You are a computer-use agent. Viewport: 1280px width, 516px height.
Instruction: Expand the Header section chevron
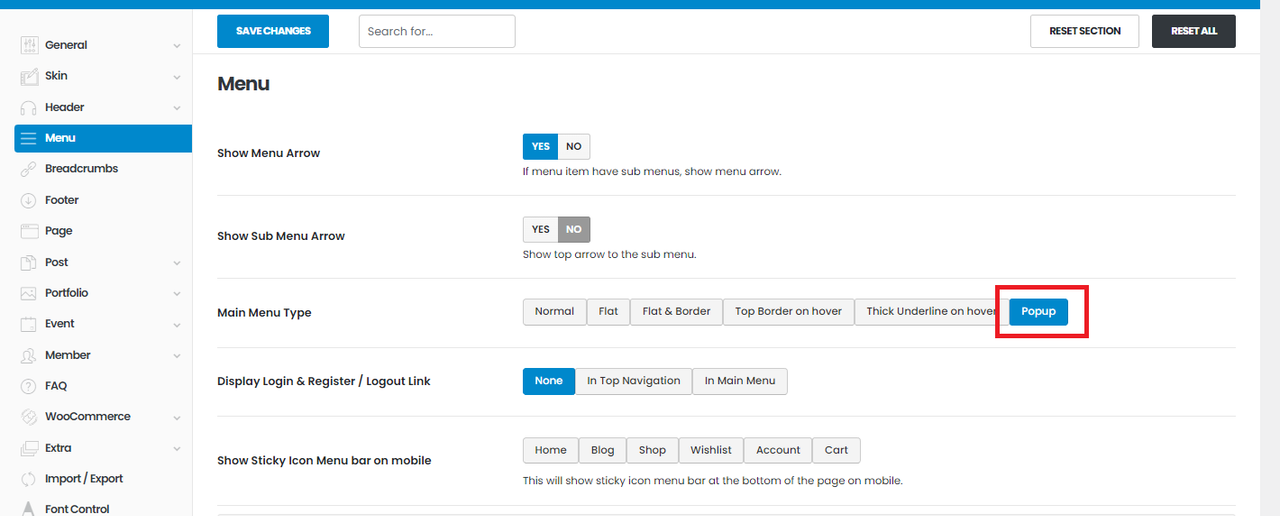click(177, 108)
